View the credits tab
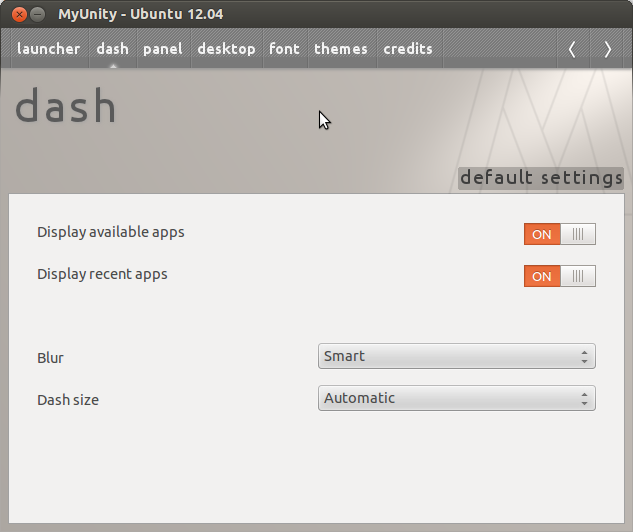The width and height of the screenshot is (633, 532). [408, 49]
